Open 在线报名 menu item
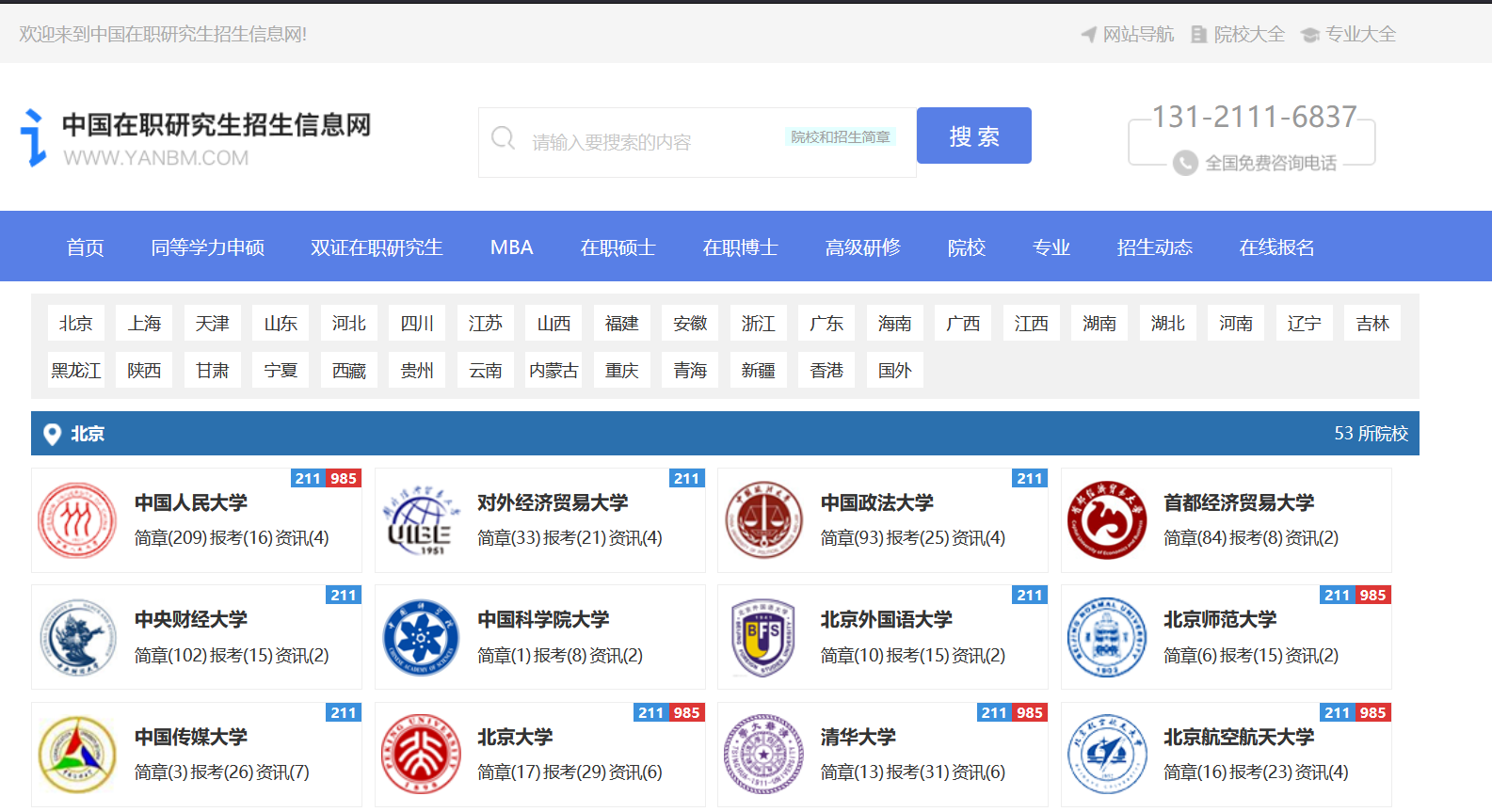The width and height of the screenshot is (1492, 812). pyautogui.click(x=1277, y=247)
